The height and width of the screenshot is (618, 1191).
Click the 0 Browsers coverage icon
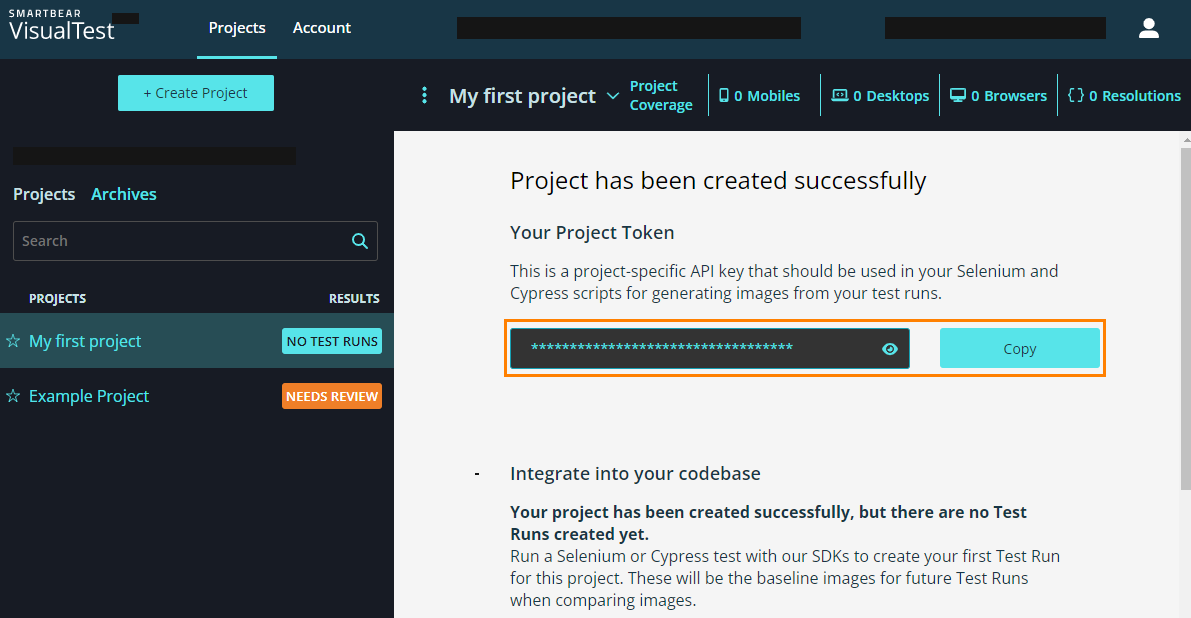(958, 96)
